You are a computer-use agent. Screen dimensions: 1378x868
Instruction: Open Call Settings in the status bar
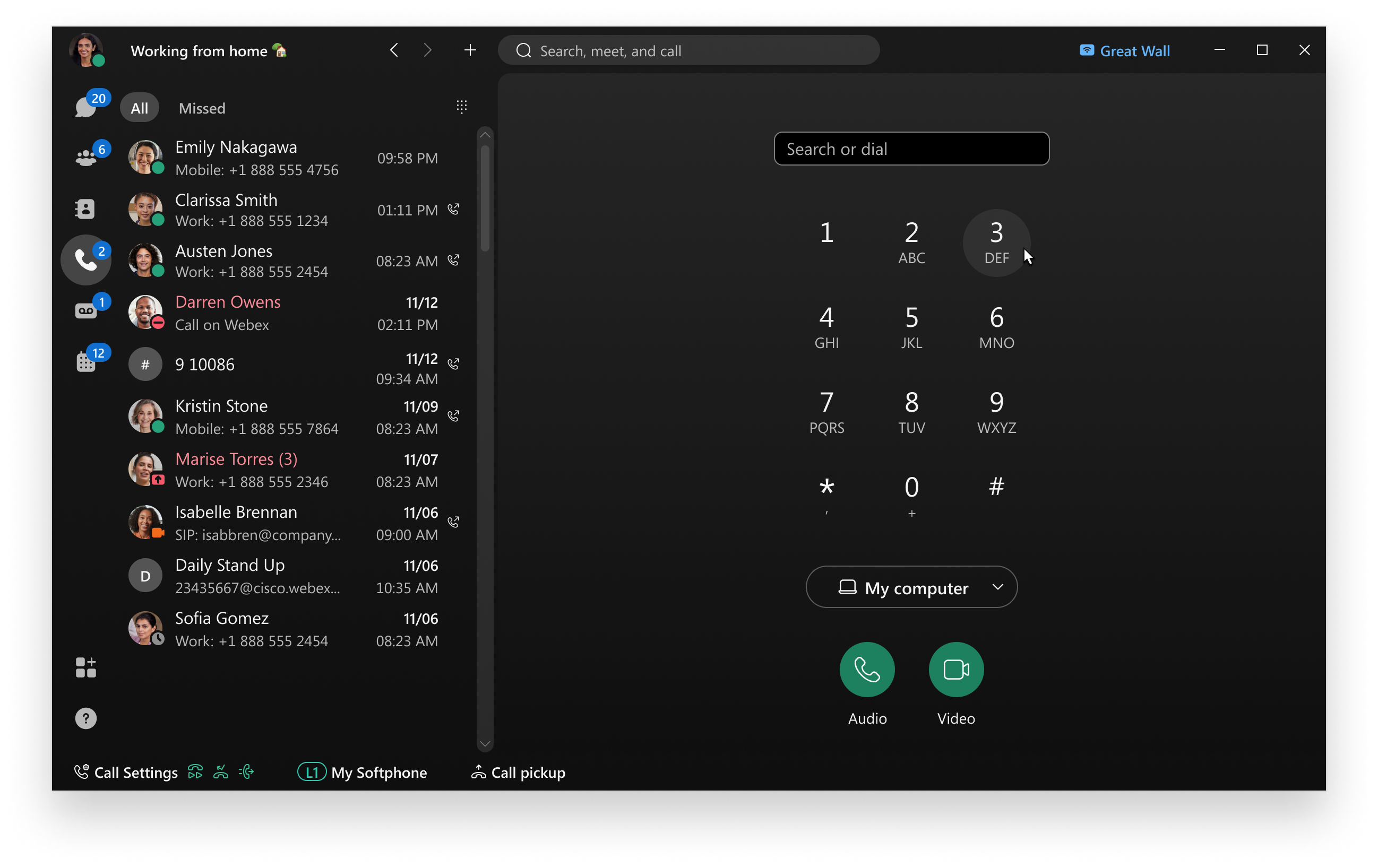126,772
